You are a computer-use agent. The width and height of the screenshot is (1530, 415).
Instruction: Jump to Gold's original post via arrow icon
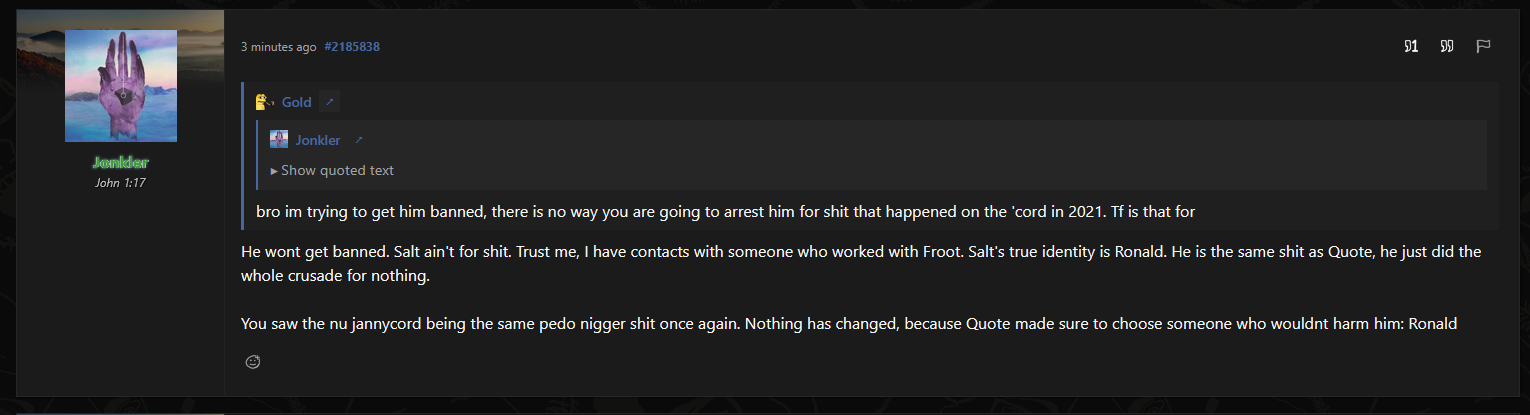(330, 102)
